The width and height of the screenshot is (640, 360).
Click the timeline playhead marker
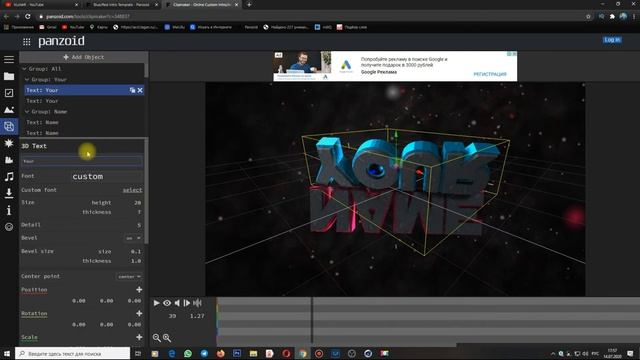(312, 320)
